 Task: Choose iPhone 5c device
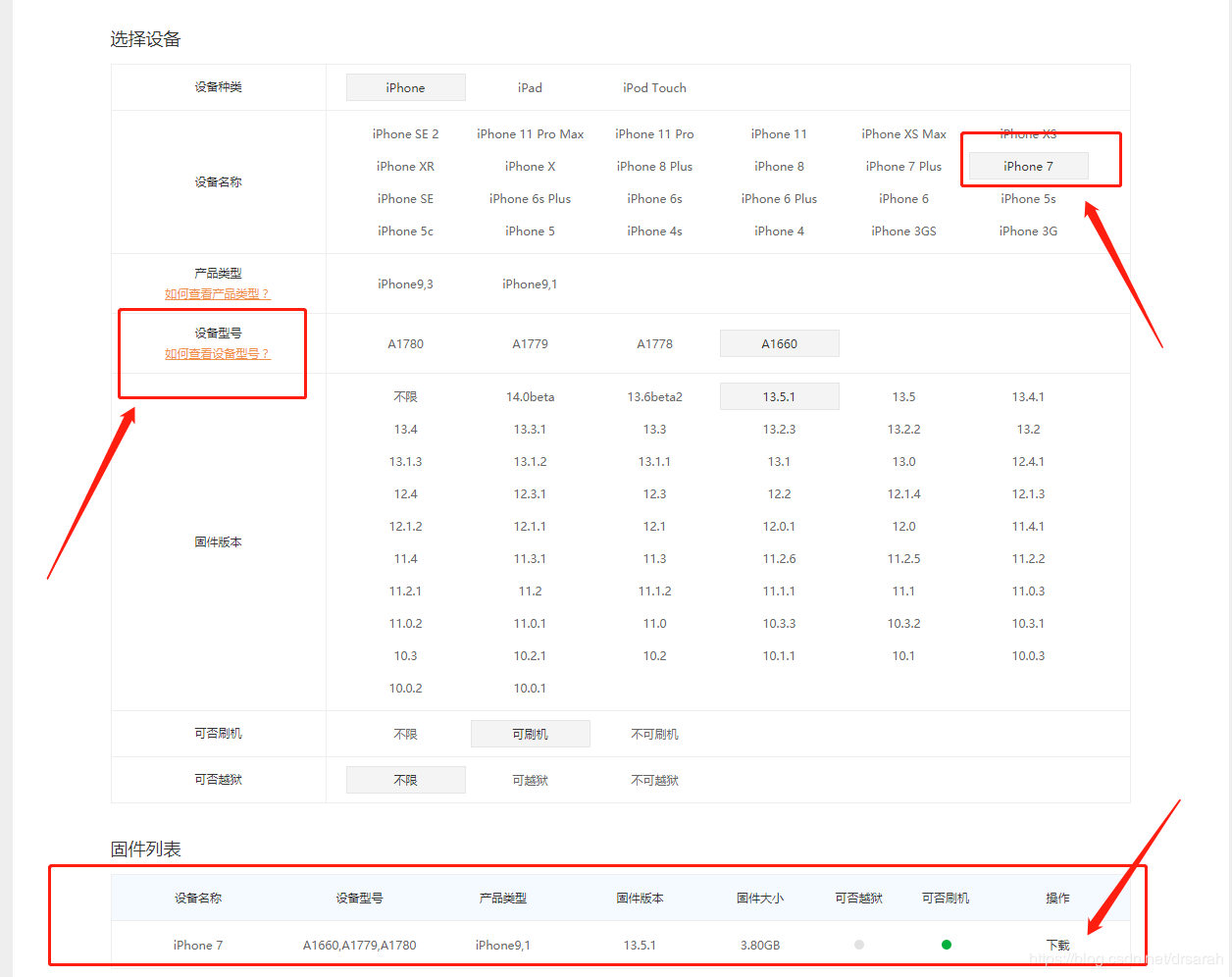click(405, 231)
